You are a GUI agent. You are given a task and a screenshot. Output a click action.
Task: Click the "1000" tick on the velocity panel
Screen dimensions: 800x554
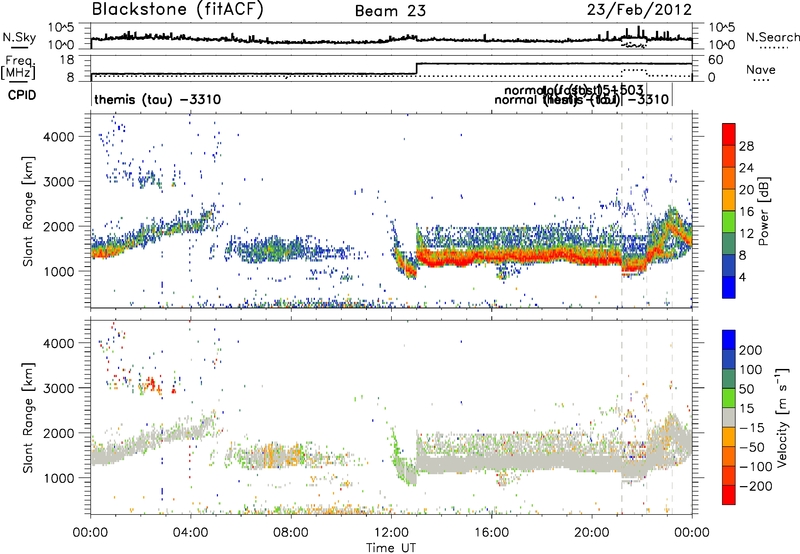(58, 478)
